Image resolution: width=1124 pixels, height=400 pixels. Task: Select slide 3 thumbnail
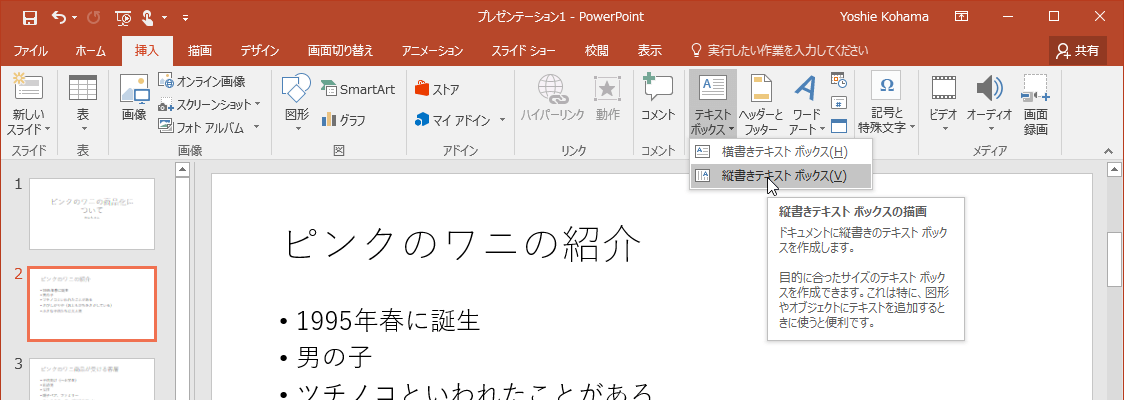(x=92, y=378)
